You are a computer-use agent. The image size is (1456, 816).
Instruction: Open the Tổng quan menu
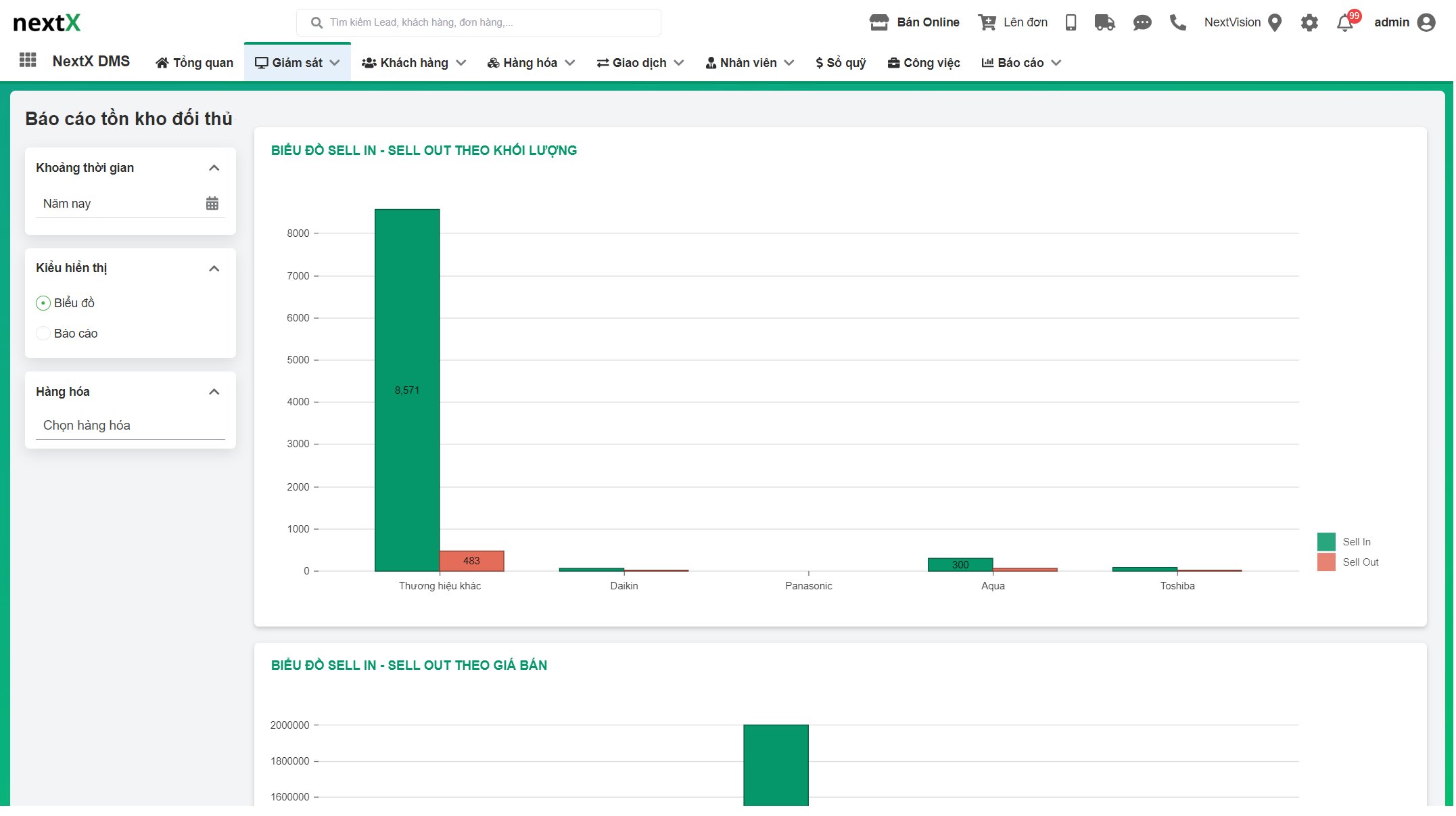click(194, 62)
